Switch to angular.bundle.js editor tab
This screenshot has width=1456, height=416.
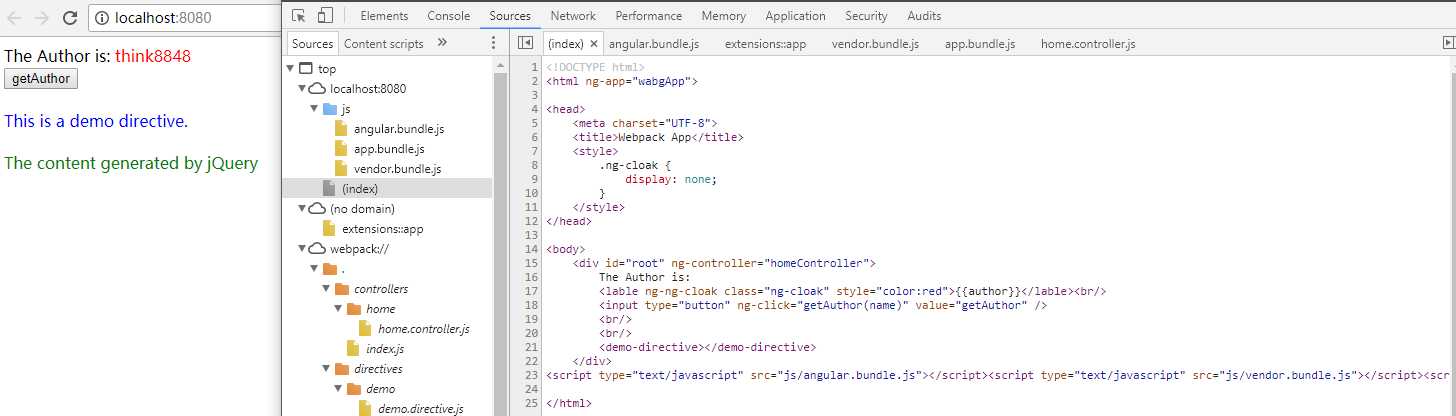(x=653, y=44)
